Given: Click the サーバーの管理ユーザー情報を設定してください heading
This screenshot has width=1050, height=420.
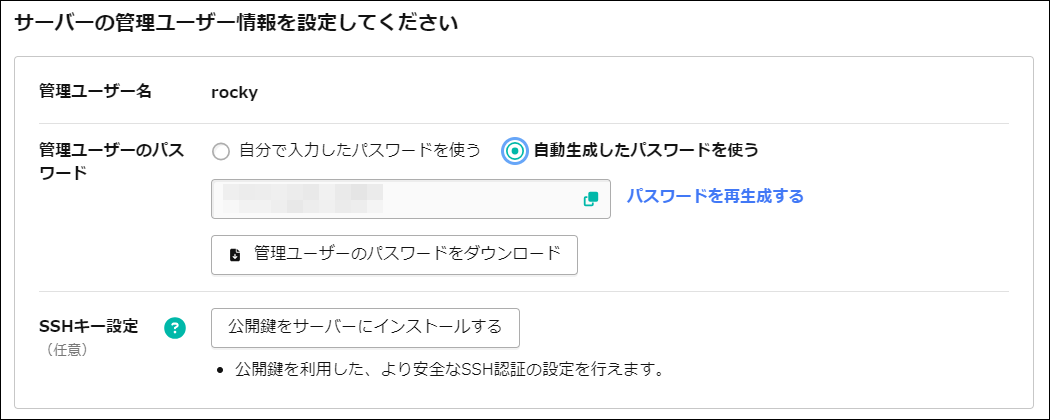Looking at the screenshot, I should tap(236, 24).
